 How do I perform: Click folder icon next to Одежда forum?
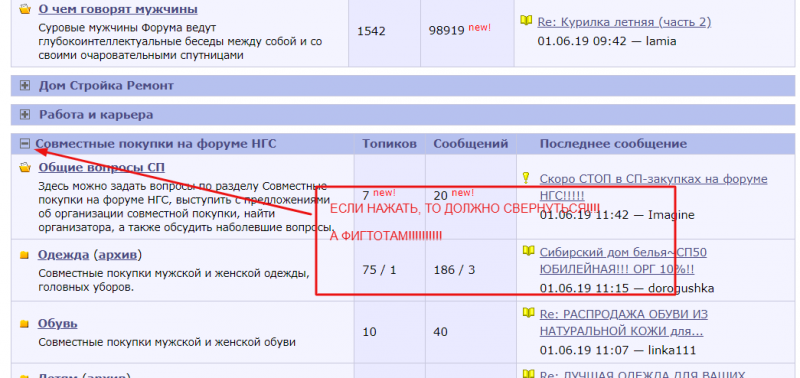click(24, 256)
